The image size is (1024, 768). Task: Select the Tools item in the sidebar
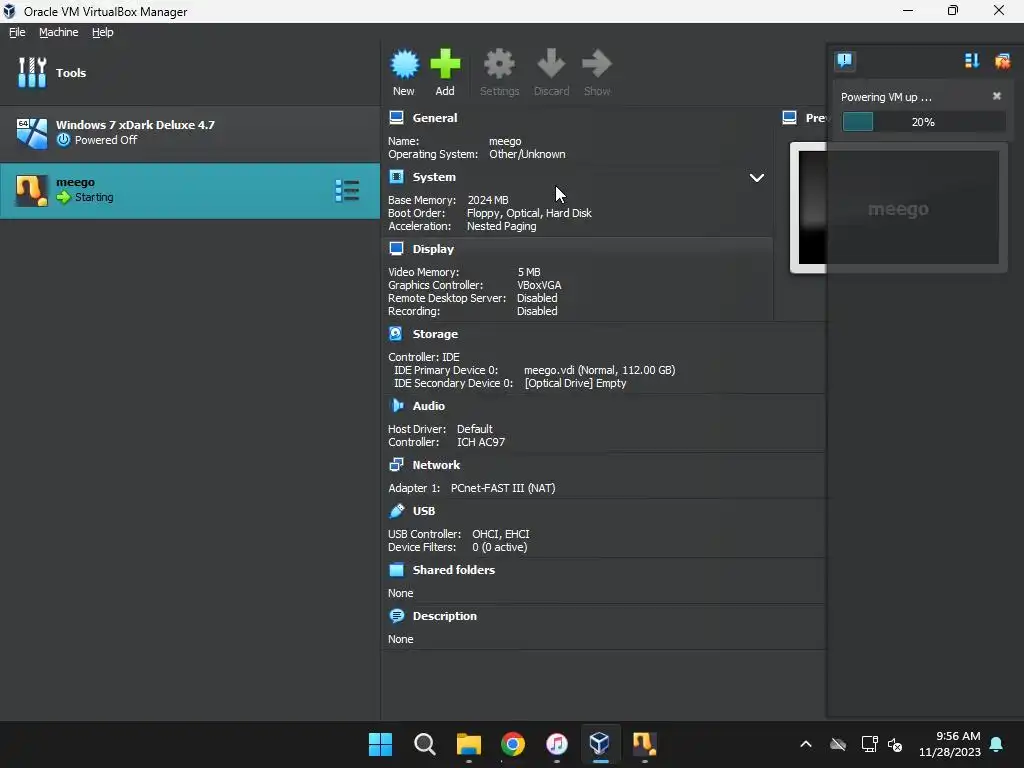pos(189,72)
